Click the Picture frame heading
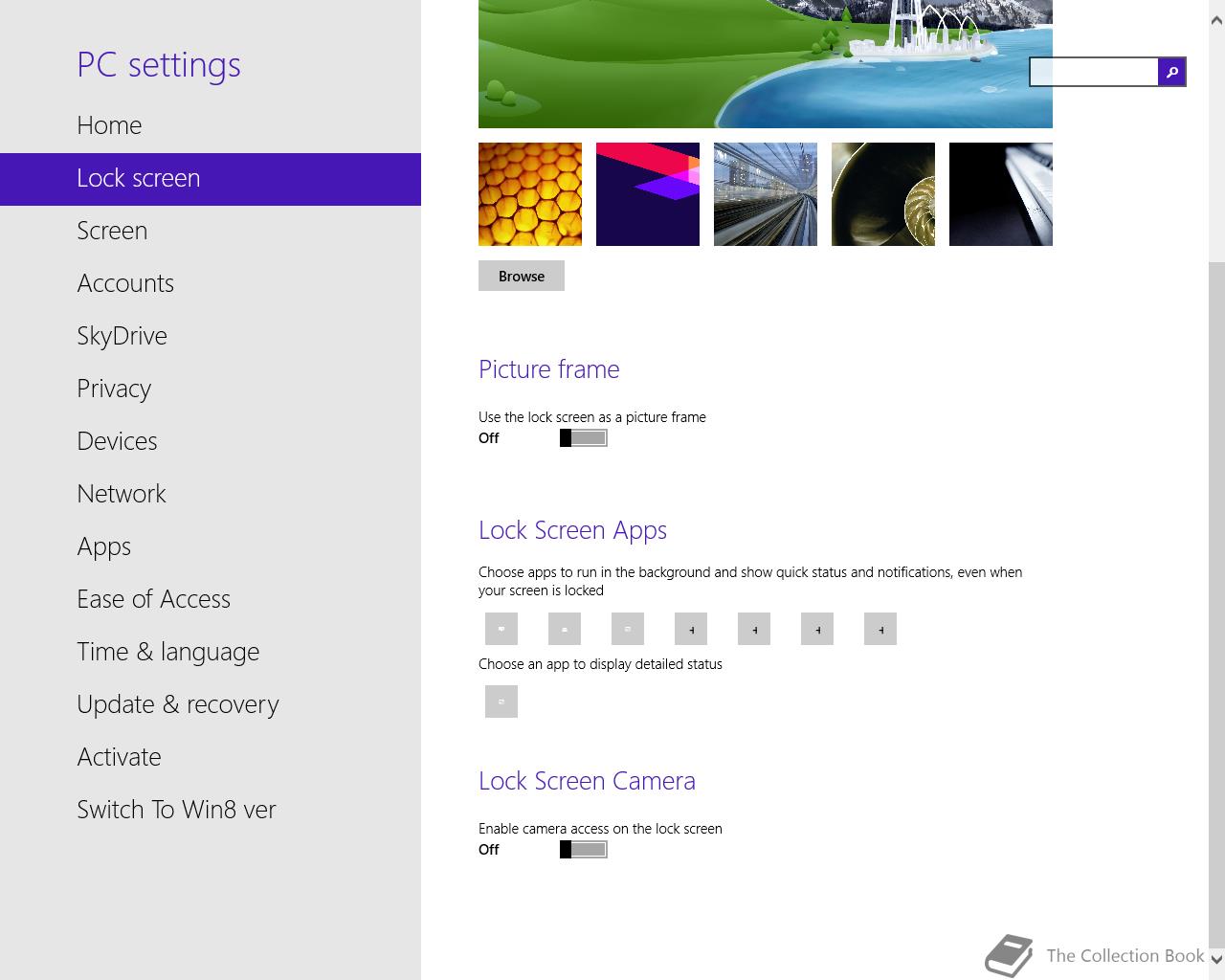The width and height of the screenshot is (1225, 980). click(x=549, y=369)
